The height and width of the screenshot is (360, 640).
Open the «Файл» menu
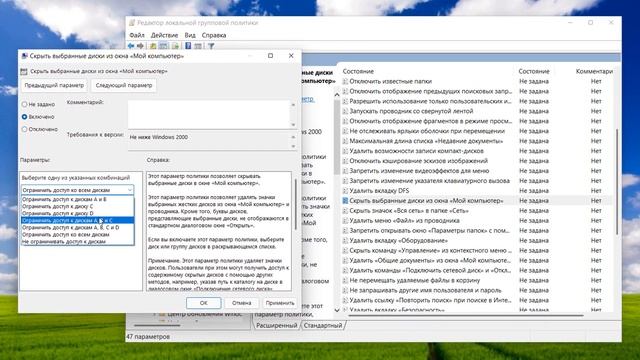(x=137, y=35)
